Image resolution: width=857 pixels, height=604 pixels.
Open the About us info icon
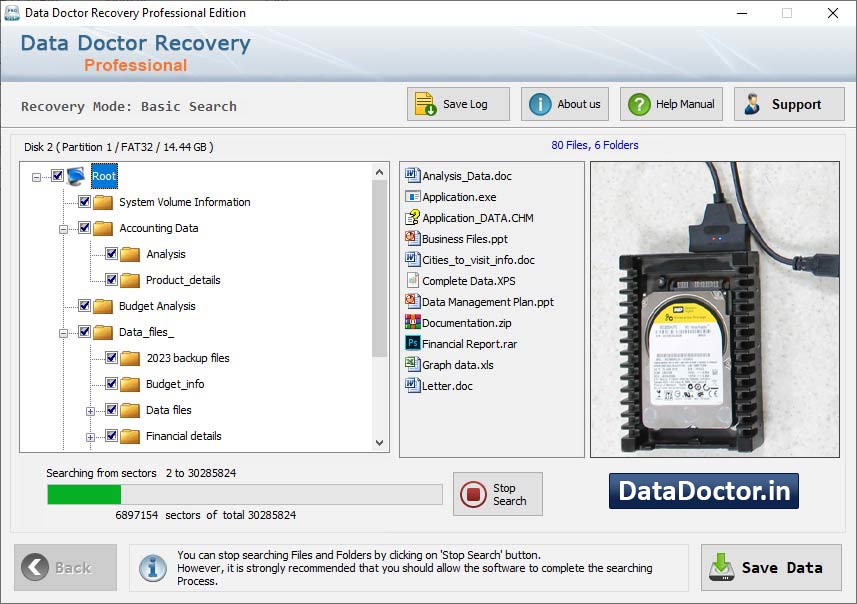tap(538, 103)
